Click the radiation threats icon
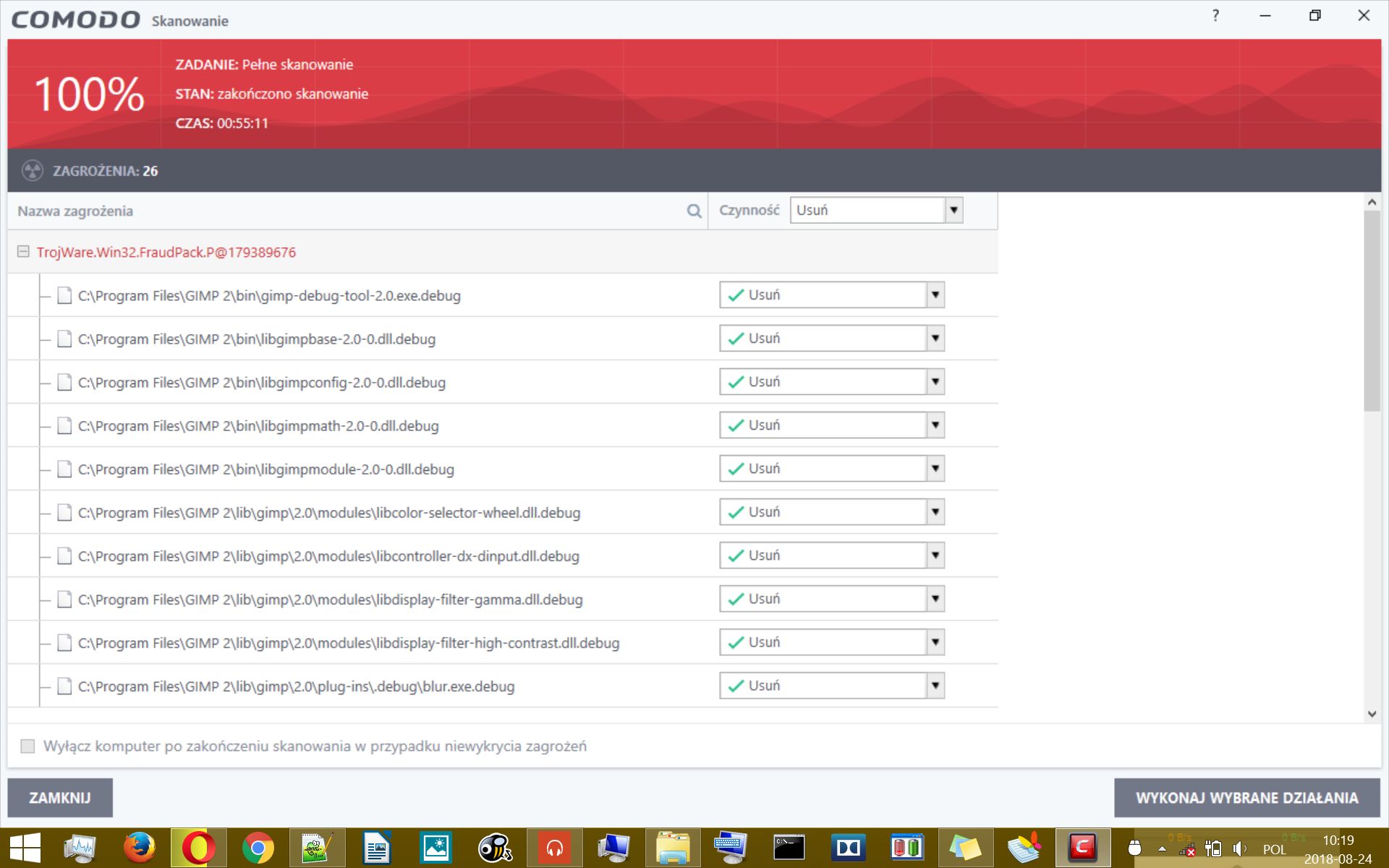This screenshot has height=868, width=1389. 33,171
